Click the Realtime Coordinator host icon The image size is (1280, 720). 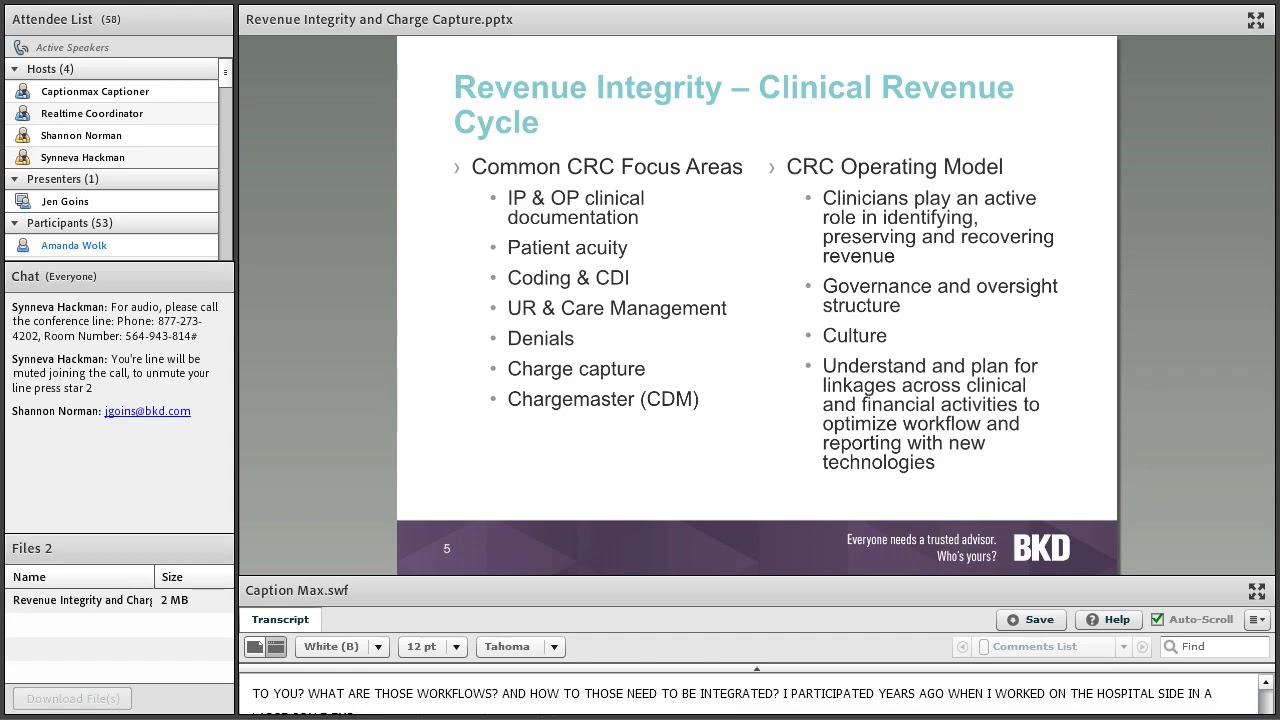coord(23,113)
